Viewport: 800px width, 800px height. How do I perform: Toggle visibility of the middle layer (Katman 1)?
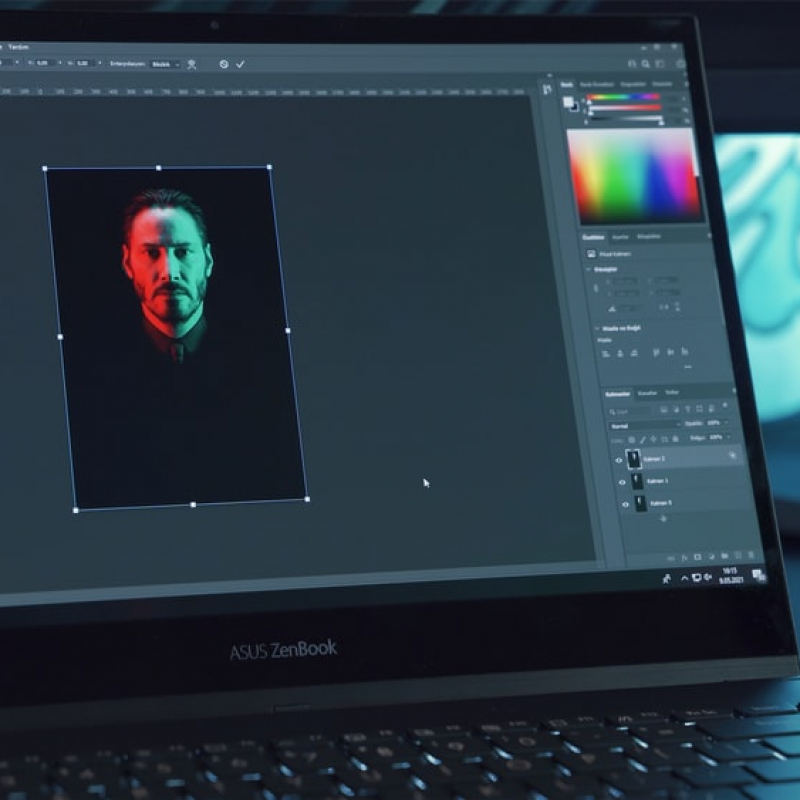[622, 482]
